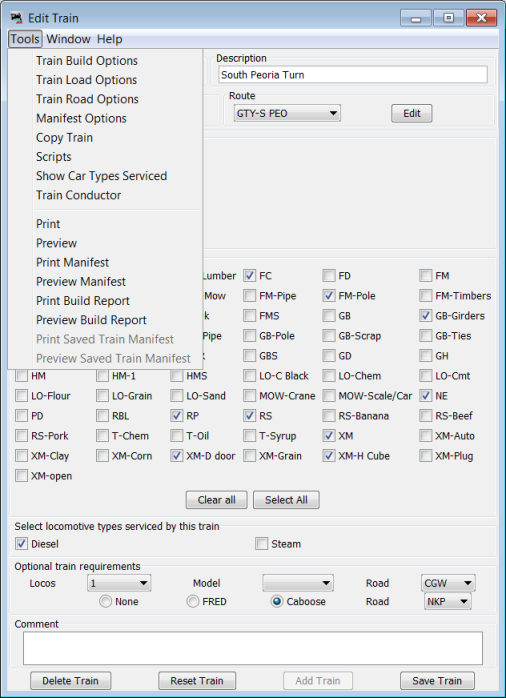Viewport: 506px width, 698px height.
Task: Open the Window menu
Action: pyautogui.click(x=68, y=39)
